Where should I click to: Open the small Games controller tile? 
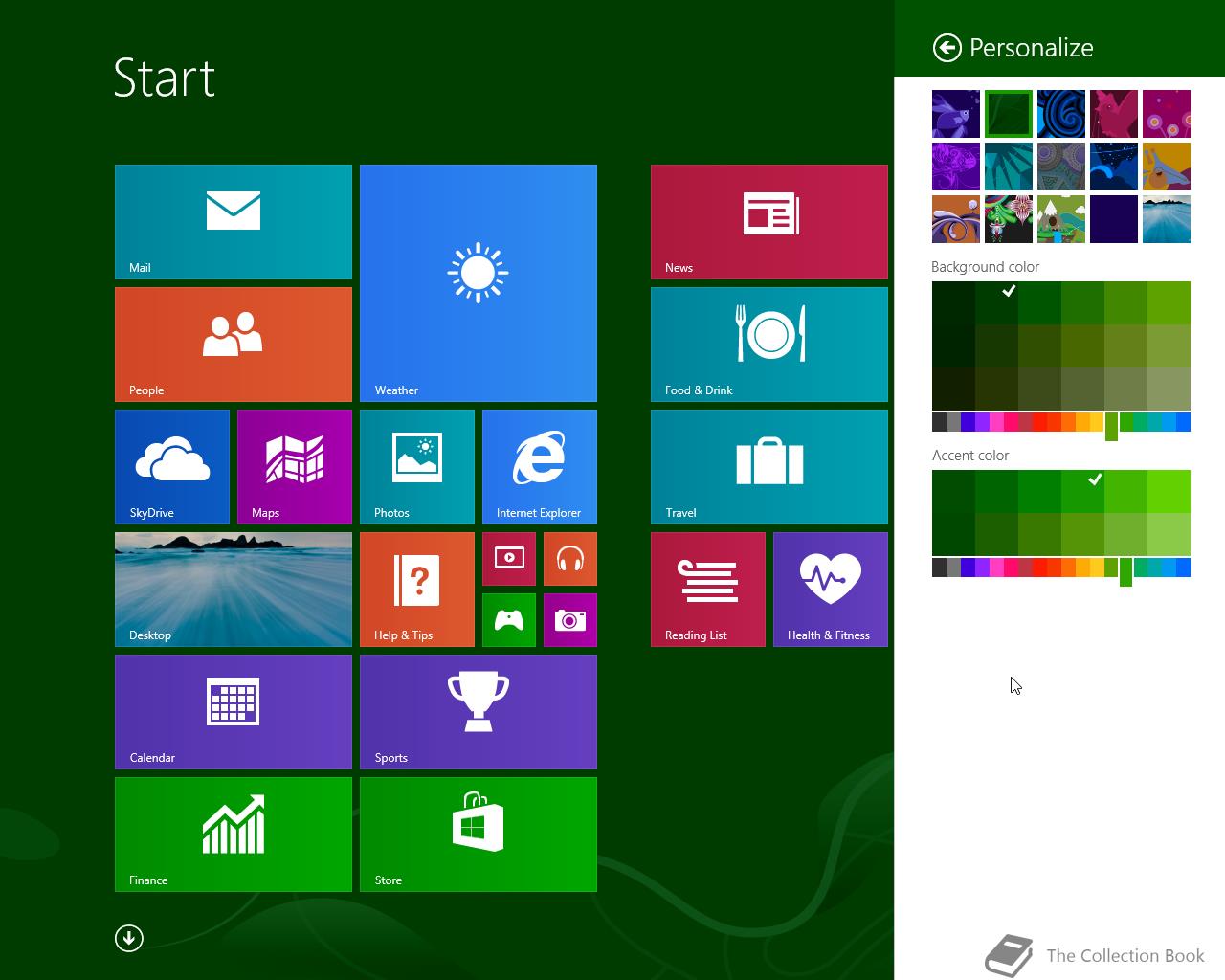click(x=509, y=620)
